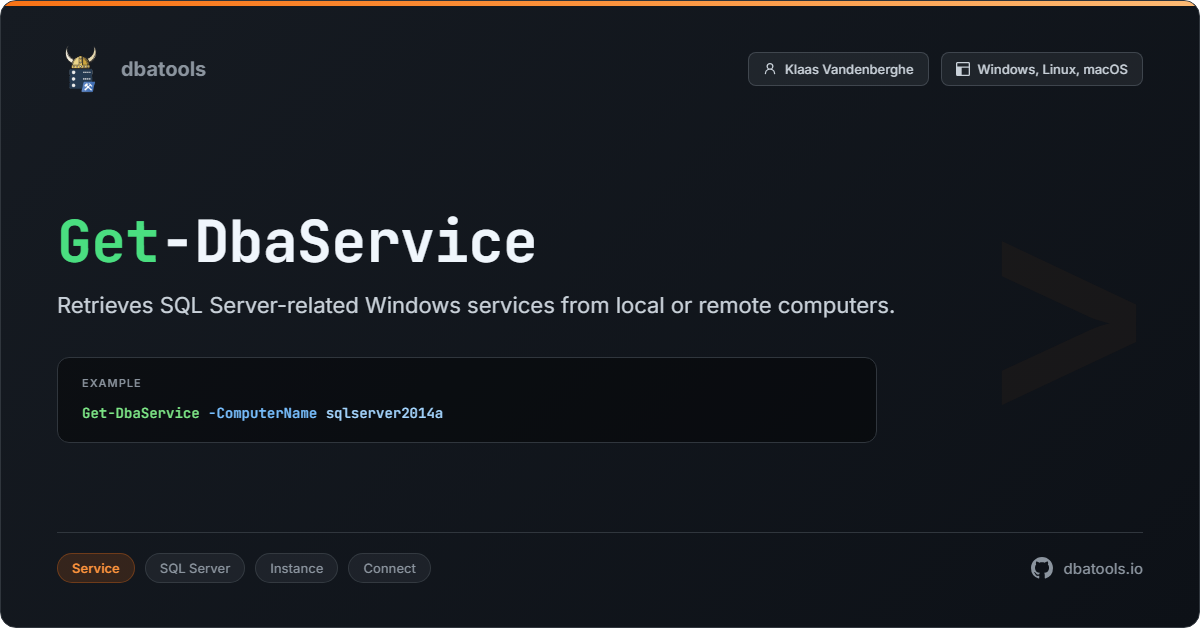Click the Get-DbaService page heading
Screen dimensions: 1200x628
point(297,242)
